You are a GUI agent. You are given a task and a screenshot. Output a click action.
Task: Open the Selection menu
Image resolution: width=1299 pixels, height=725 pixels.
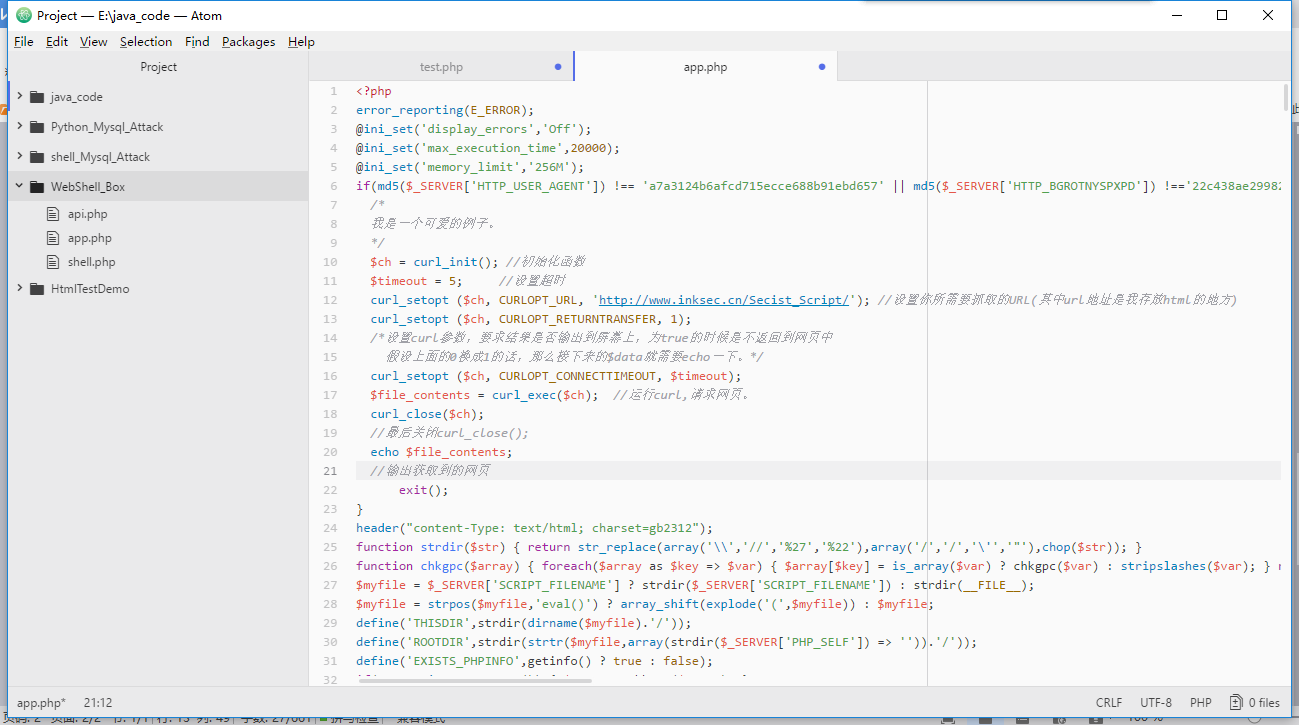tap(146, 42)
